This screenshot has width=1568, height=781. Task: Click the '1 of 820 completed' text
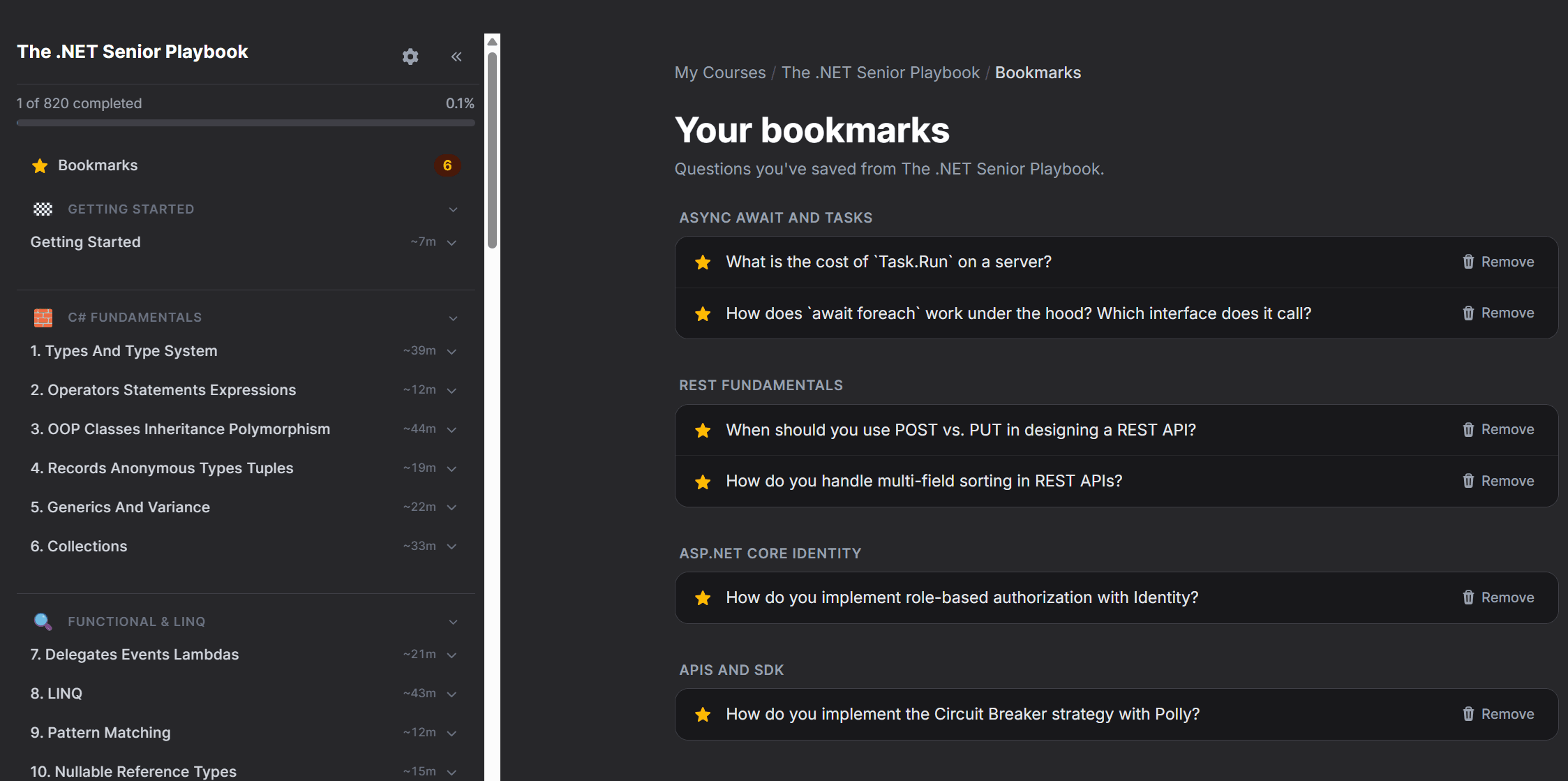coord(80,103)
